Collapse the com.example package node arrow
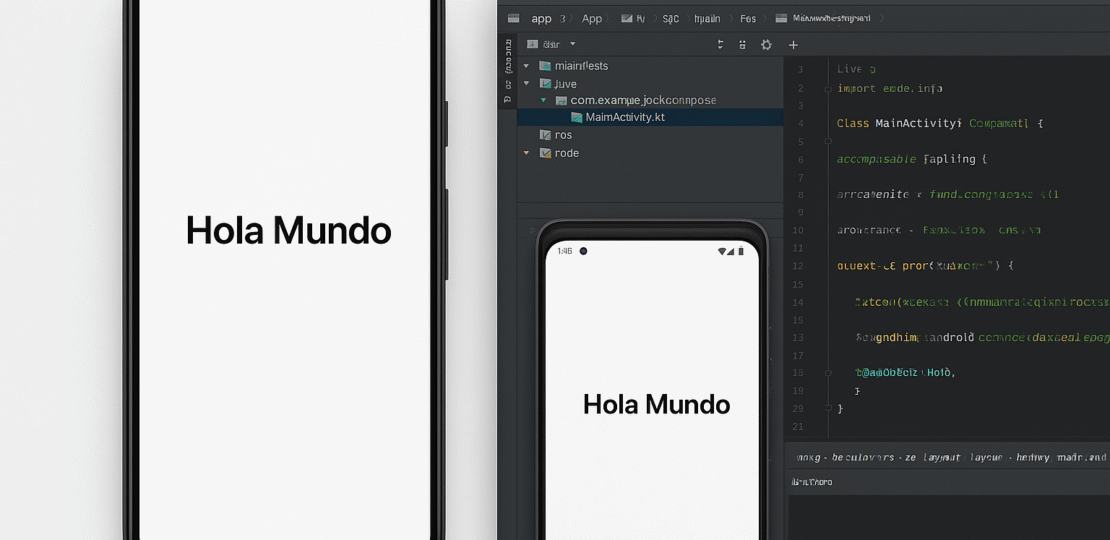This screenshot has width=1110, height=540. point(543,101)
